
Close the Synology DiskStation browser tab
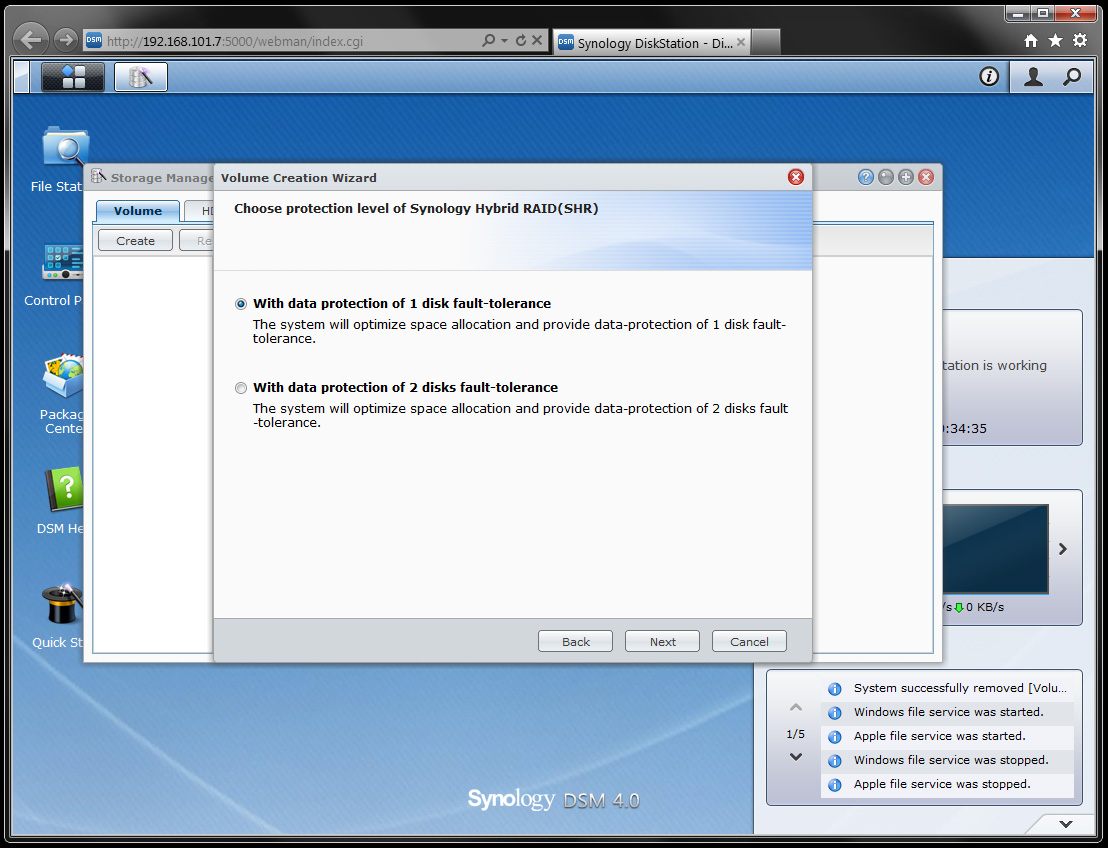click(x=741, y=42)
